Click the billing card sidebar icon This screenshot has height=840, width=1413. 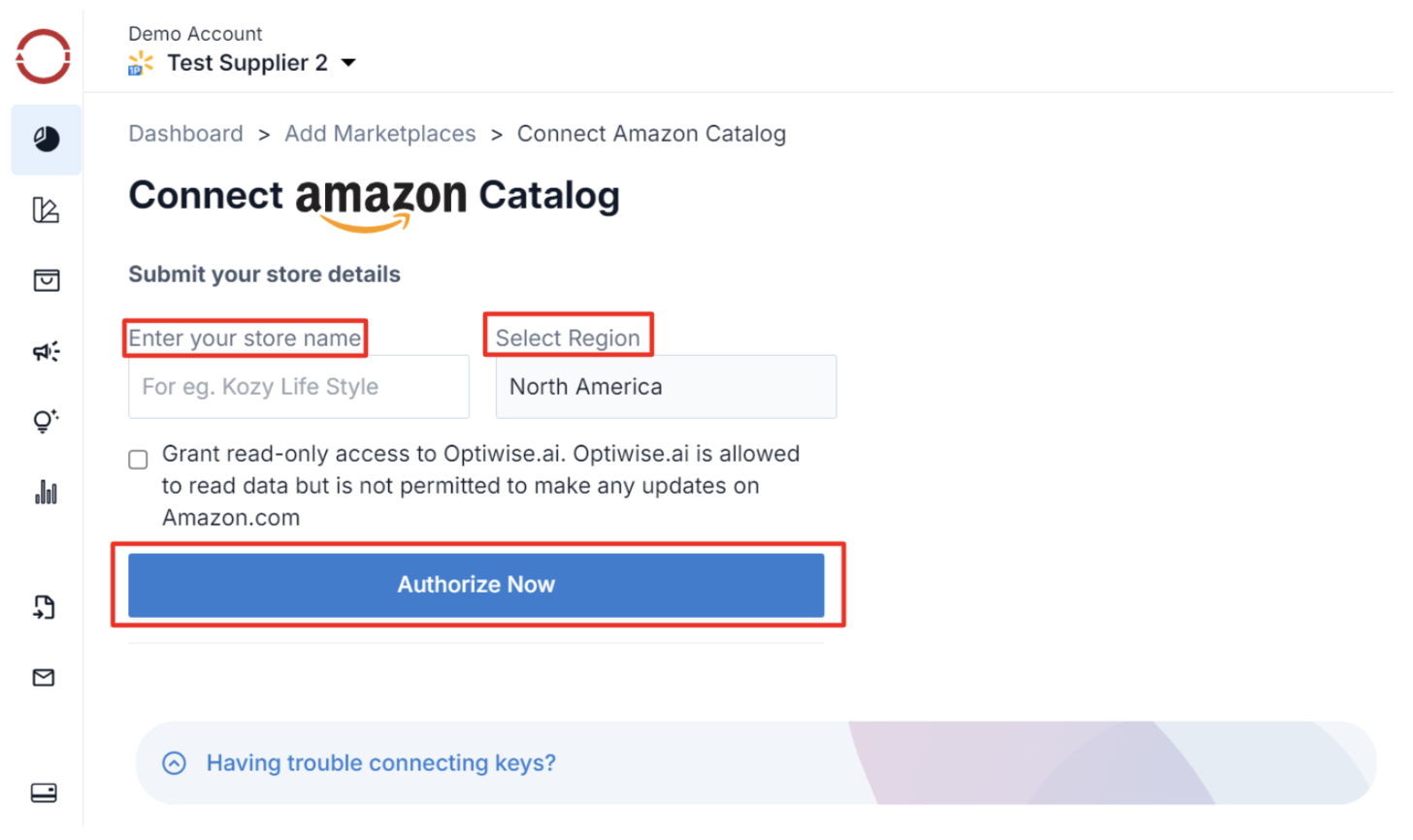point(45,793)
